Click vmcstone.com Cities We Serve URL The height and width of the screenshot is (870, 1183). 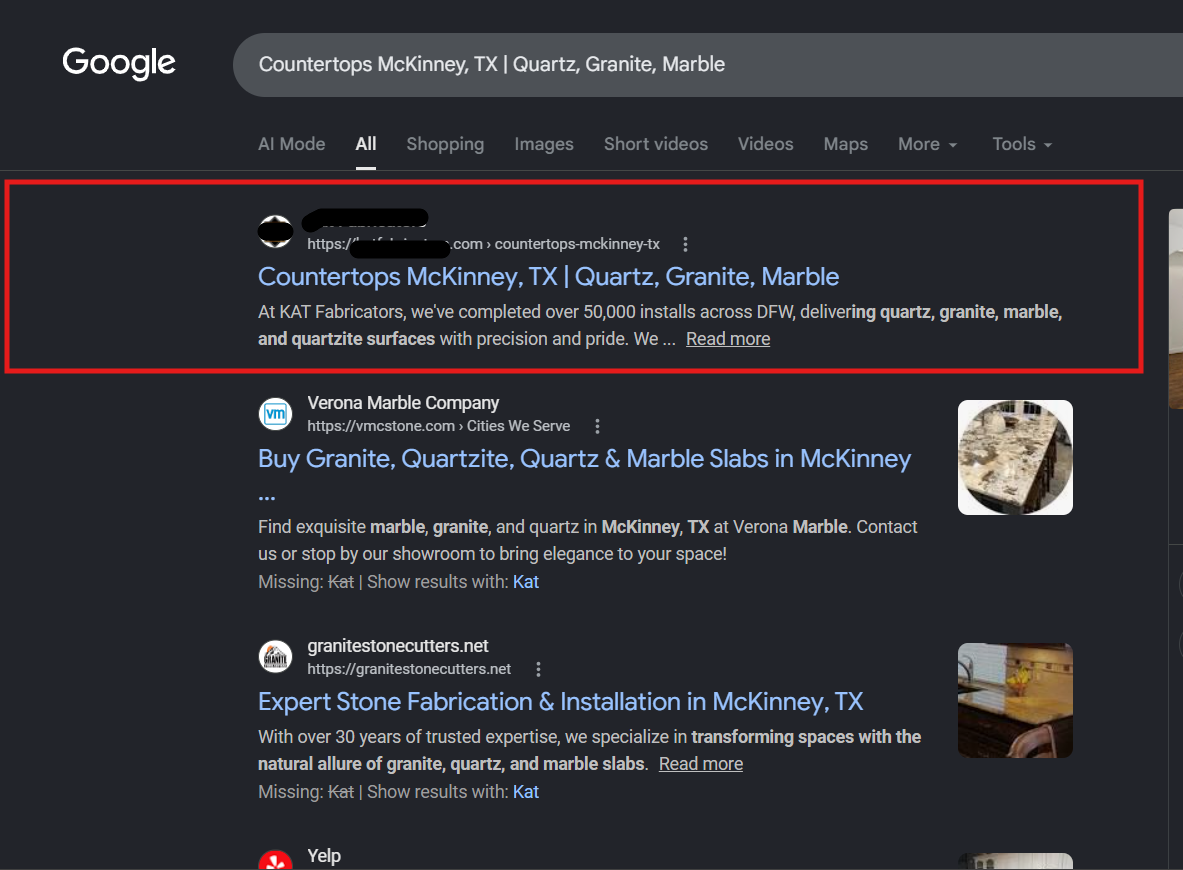(x=438, y=426)
